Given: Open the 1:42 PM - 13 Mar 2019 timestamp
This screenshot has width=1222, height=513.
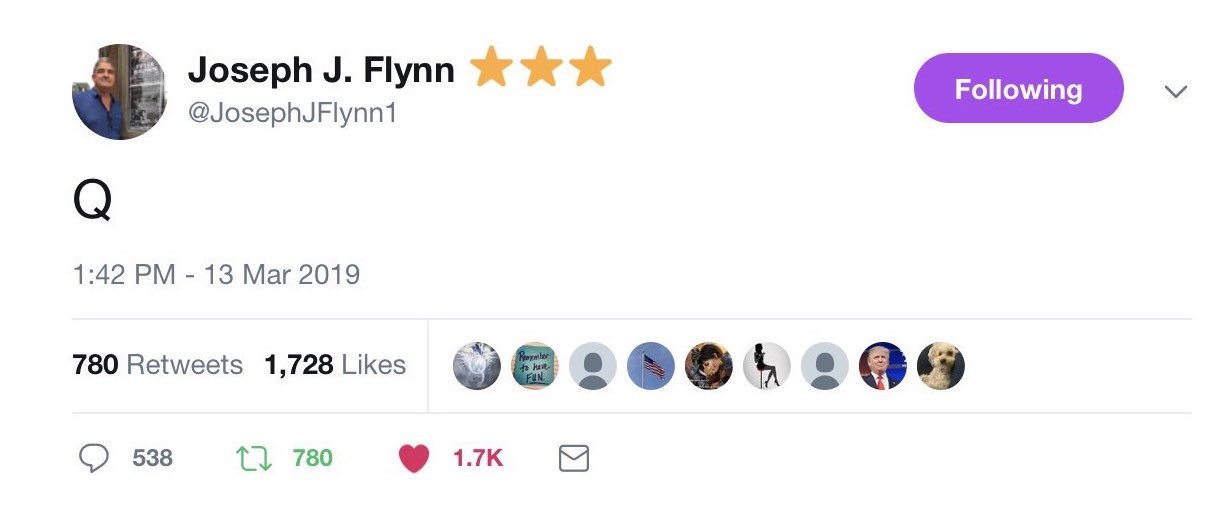Looking at the screenshot, I should coord(216,274).
